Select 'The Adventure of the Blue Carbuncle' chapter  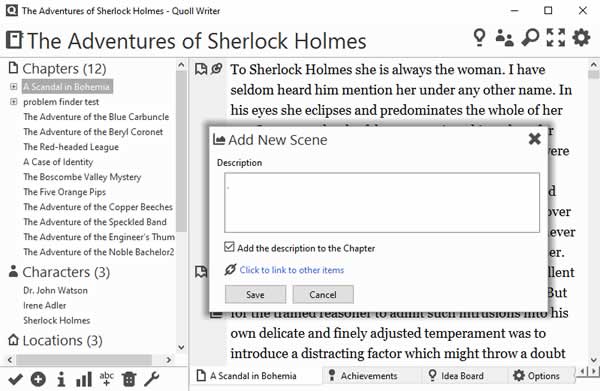tap(96, 117)
